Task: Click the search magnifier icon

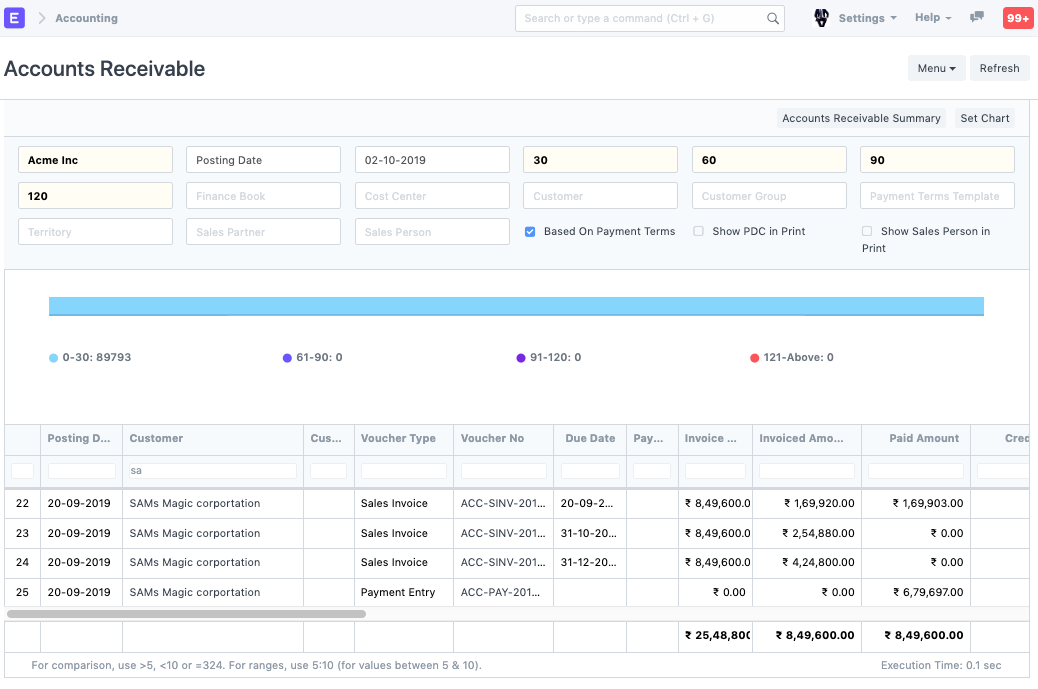Action: [x=772, y=18]
